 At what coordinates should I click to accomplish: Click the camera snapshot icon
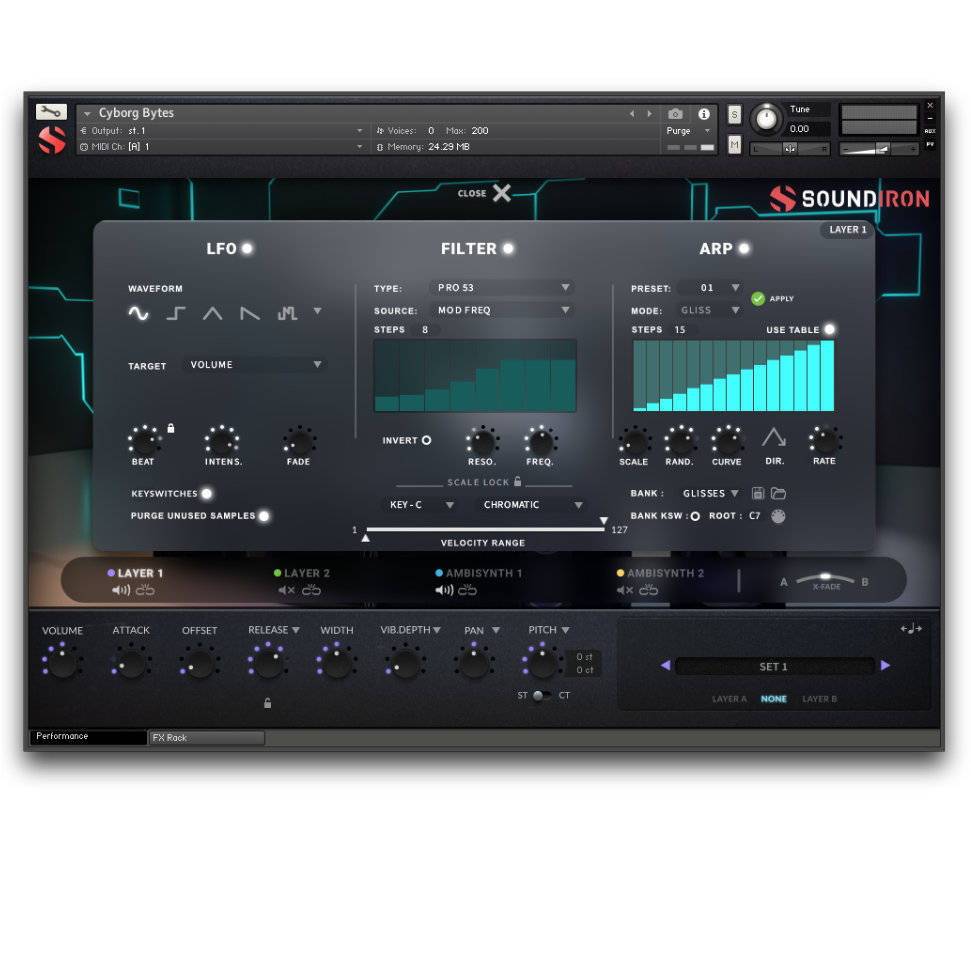pos(675,114)
